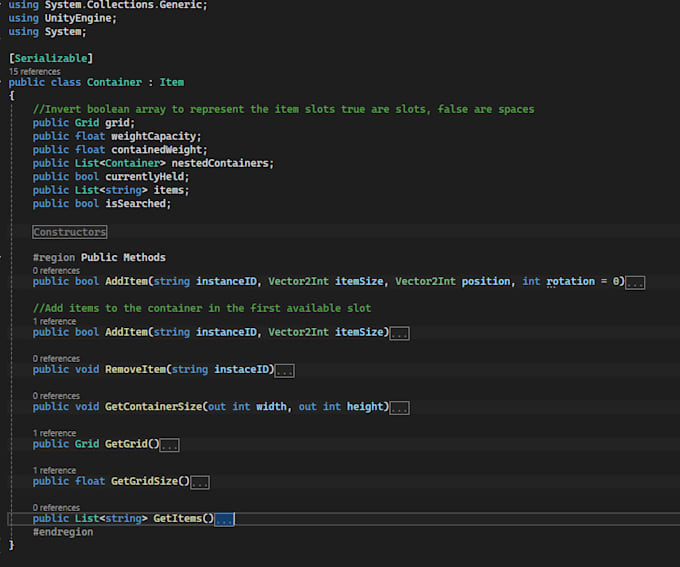Image resolution: width=680 pixels, height=567 pixels.
Task: Expand the highlighted ellipsis after GetItems()
Action: (224, 519)
